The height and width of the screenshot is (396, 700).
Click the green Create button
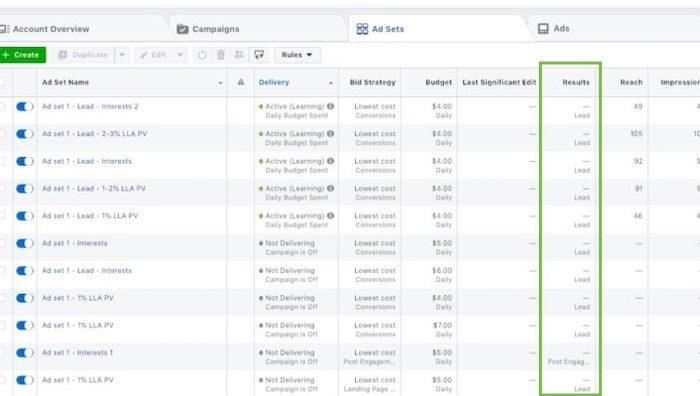(x=22, y=55)
